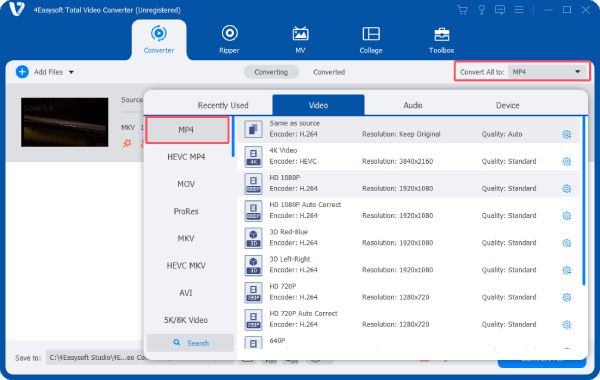
Task: Click the orange edit star icon
Action: [127, 143]
